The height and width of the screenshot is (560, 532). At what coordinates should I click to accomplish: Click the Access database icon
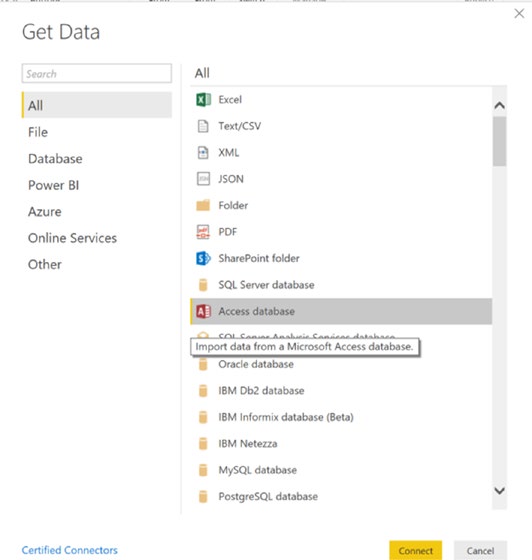(x=204, y=311)
